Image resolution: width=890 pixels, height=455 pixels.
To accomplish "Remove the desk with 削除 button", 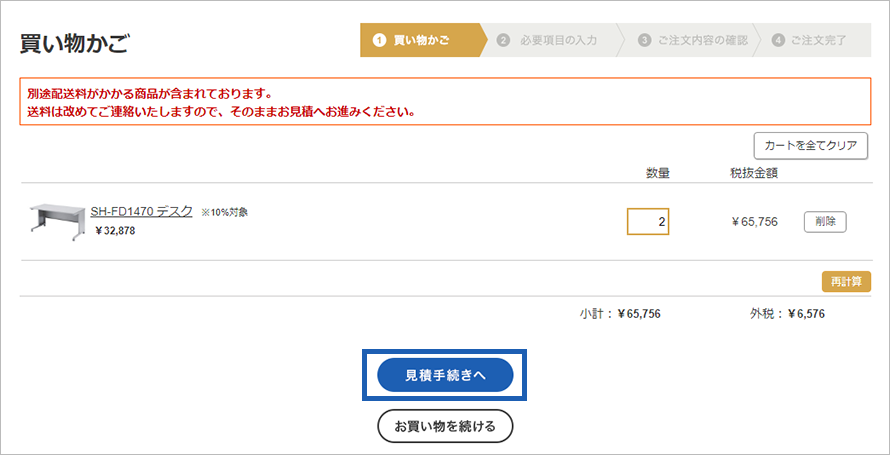I will point(825,221).
